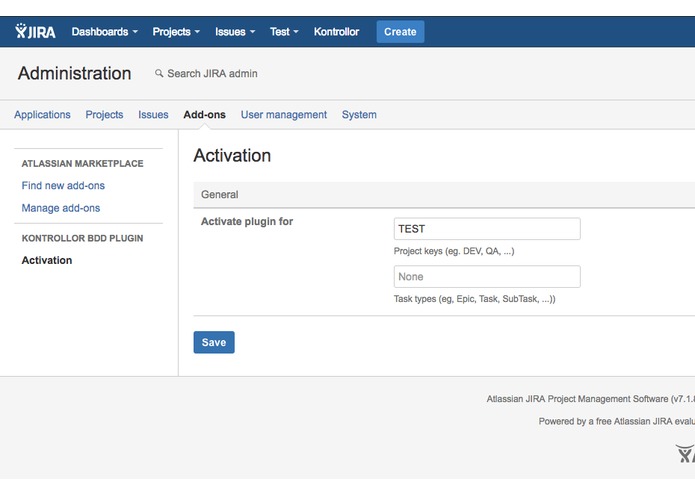Click the Atlassian JIRA Project Management Software footer text
This screenshot has height=494, width=695.
pos(590,399)
